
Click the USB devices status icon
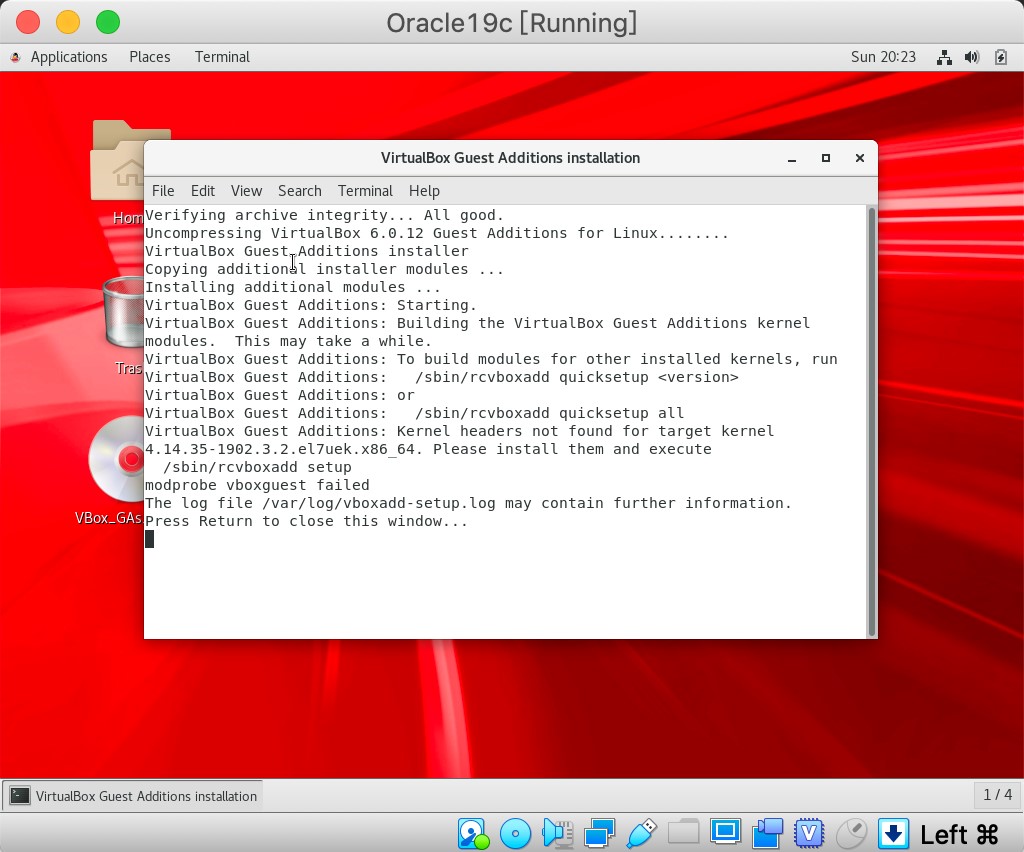coord(641,834)
